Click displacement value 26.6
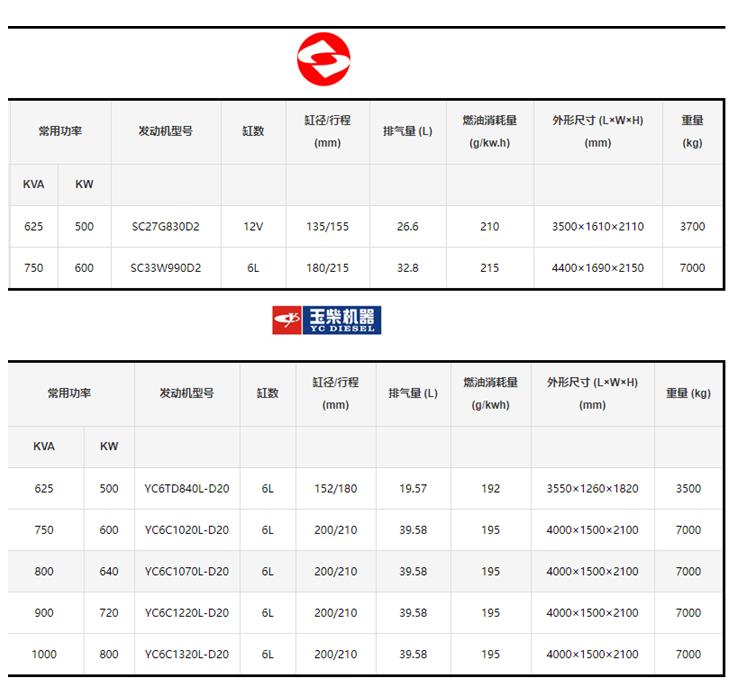Screen dimensions: 745x691 (408, 226)
